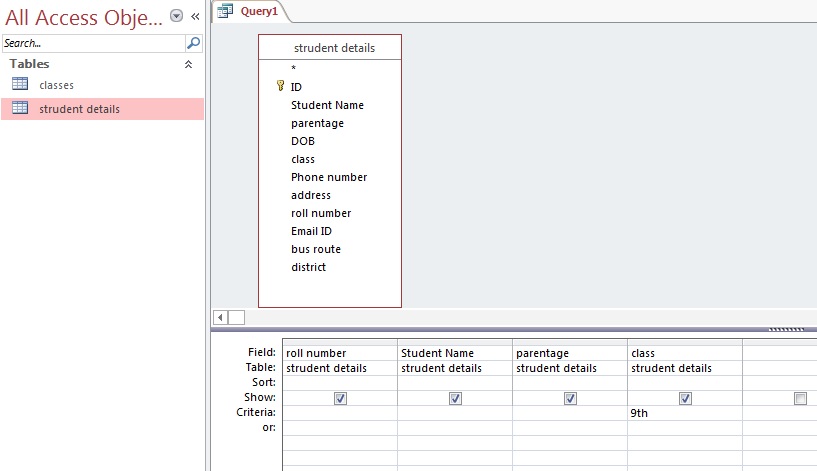Click the 9th criteria cell
This screenshot has width=817, height=471.
tap(684, 412)
